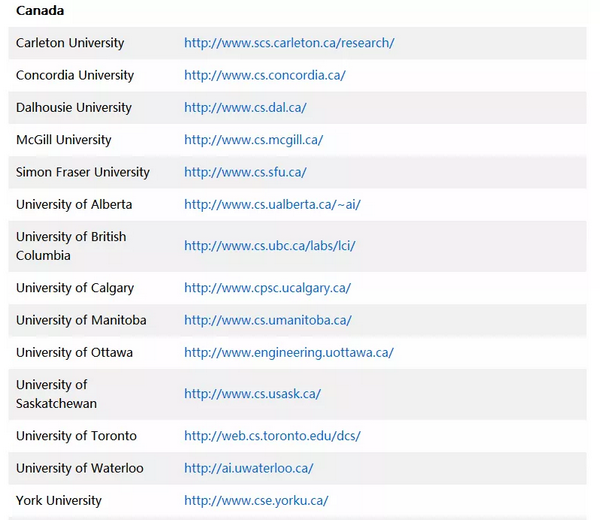
Task: Open the Toronto web.cs.toronto.edu link
Action: pyautogui.click(x=272, y=436)
